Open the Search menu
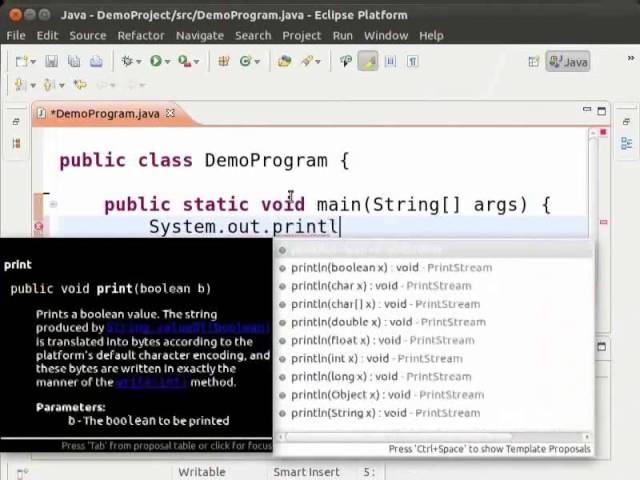Screen dimensions: 640x480 [x=253, y=36]
